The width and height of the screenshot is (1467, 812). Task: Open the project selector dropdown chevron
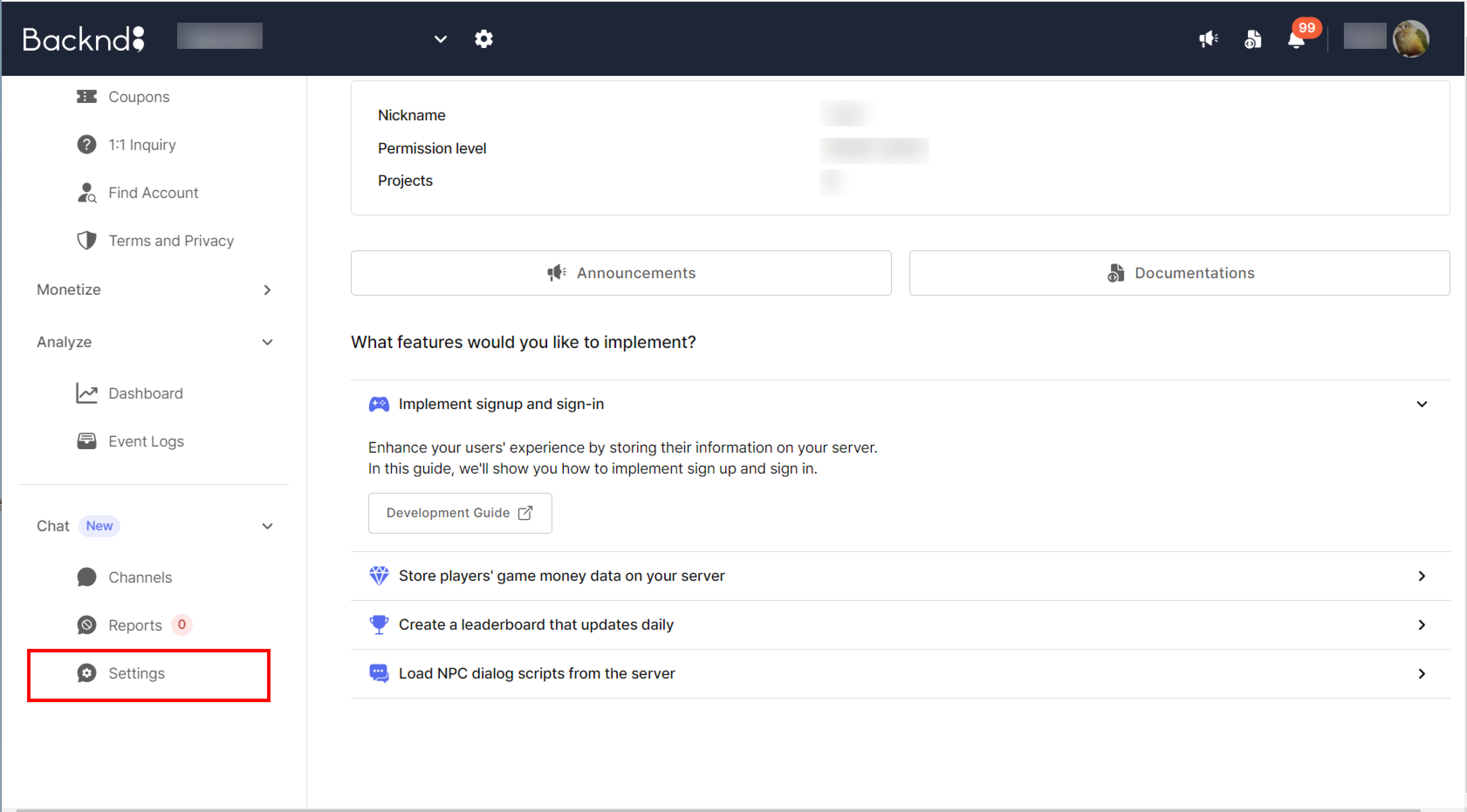(x=440, y=39)
